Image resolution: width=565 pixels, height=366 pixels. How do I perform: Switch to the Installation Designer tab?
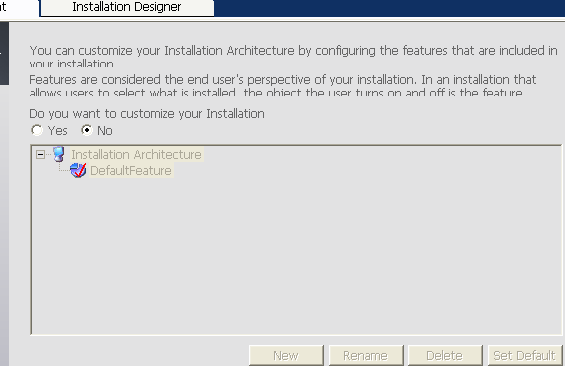click(127, 7)
